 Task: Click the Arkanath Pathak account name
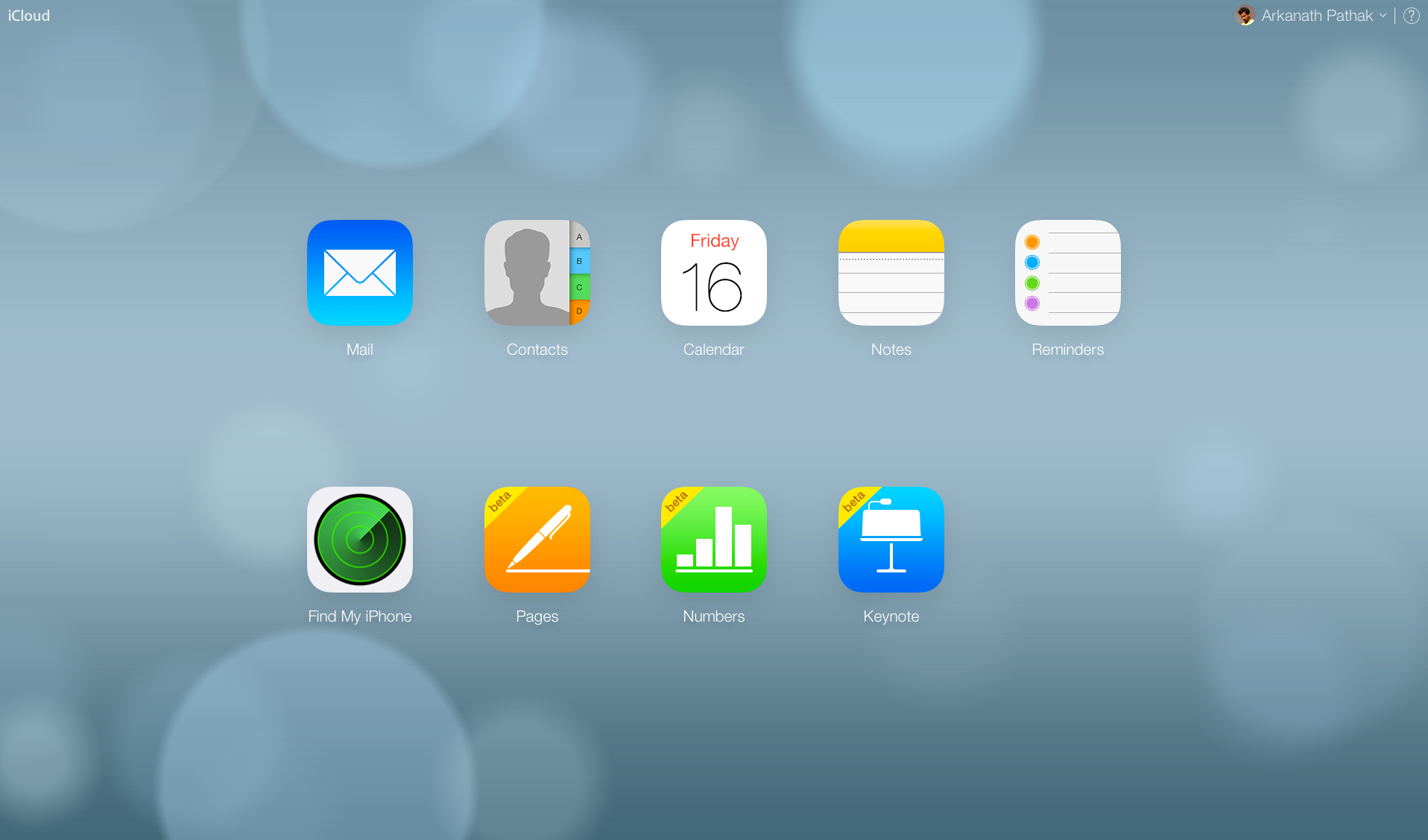(1317, 16)
